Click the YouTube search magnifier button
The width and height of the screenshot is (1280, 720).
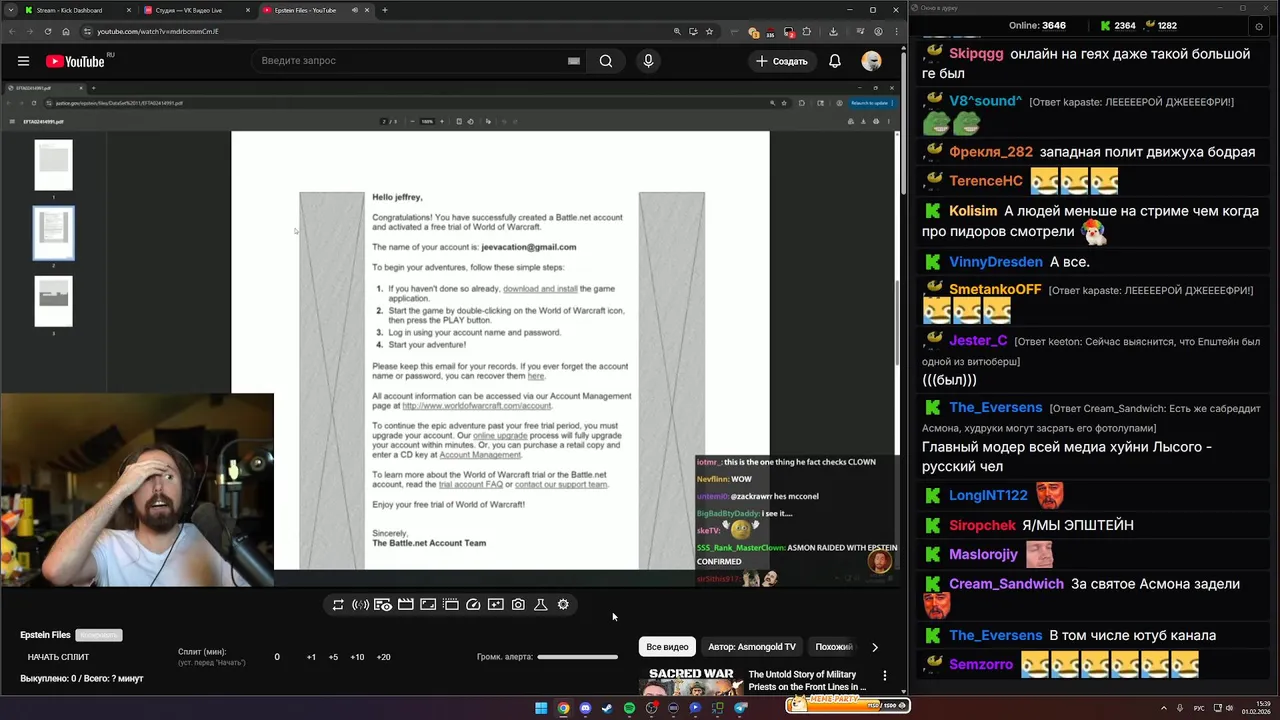(606, 61)
